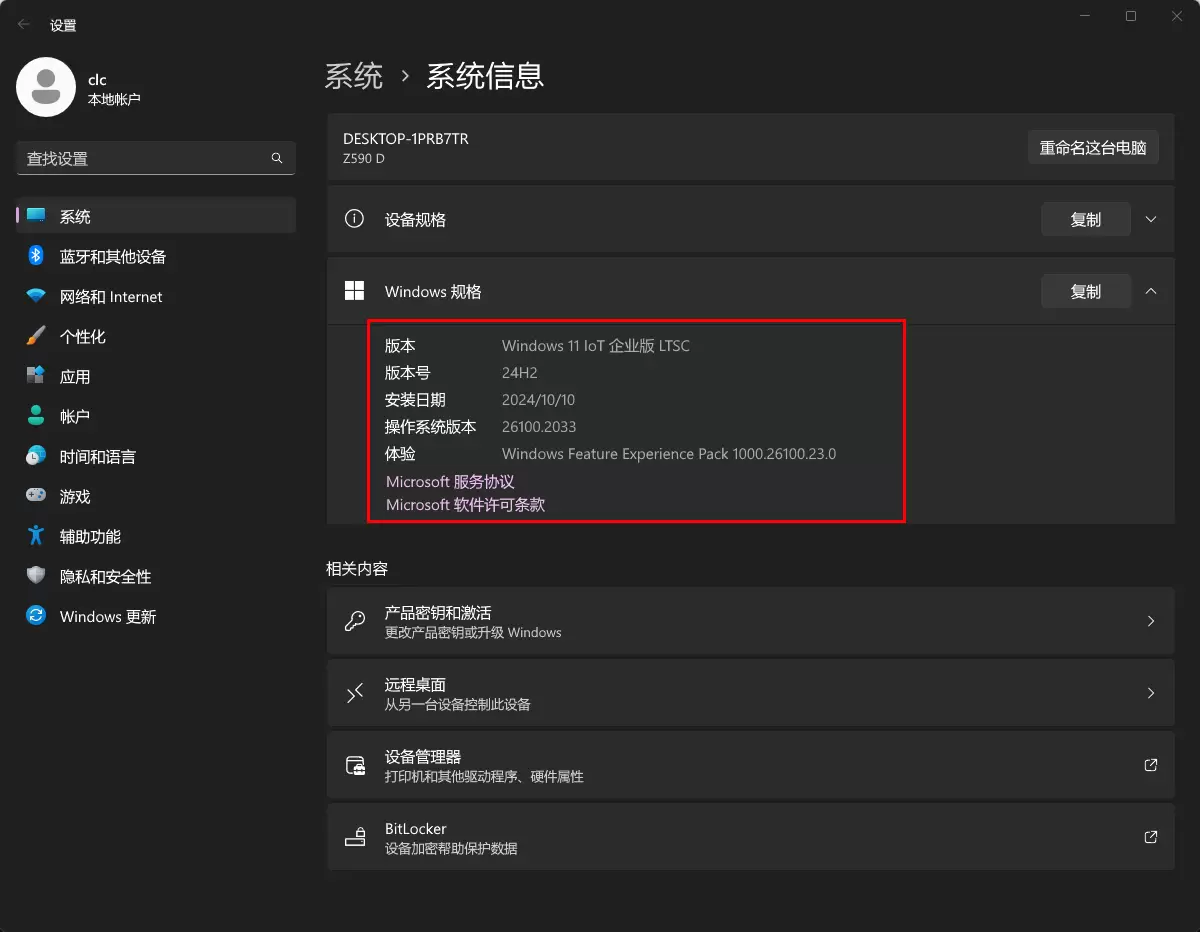Copy device specs with 复制 button

pos(1086,219)
